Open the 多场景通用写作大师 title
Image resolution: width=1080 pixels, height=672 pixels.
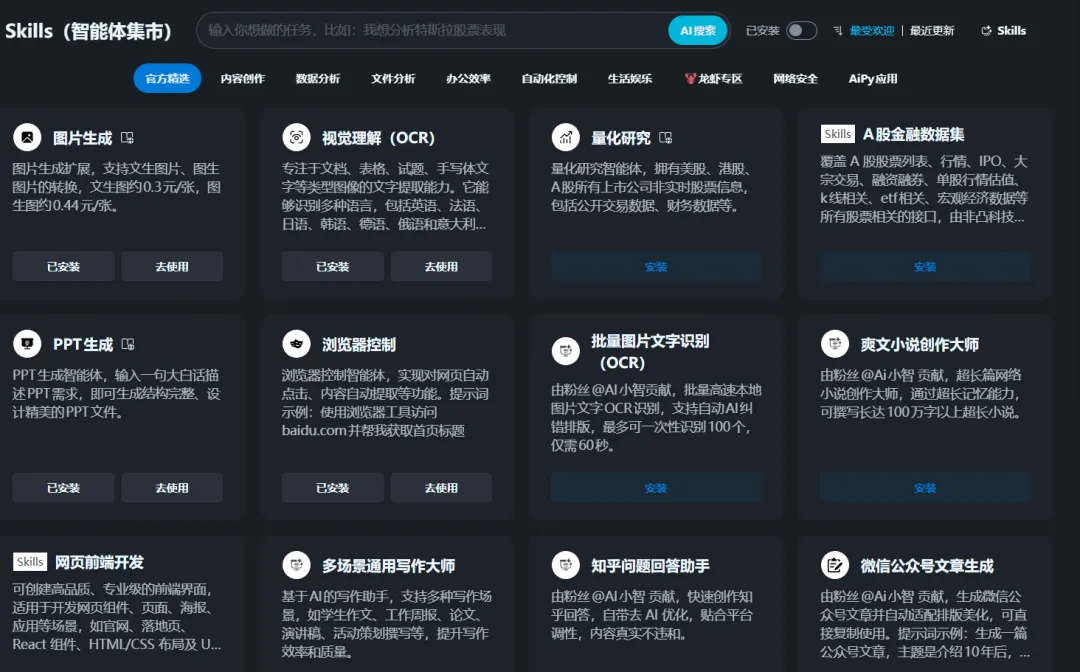(x=388, y=565)
